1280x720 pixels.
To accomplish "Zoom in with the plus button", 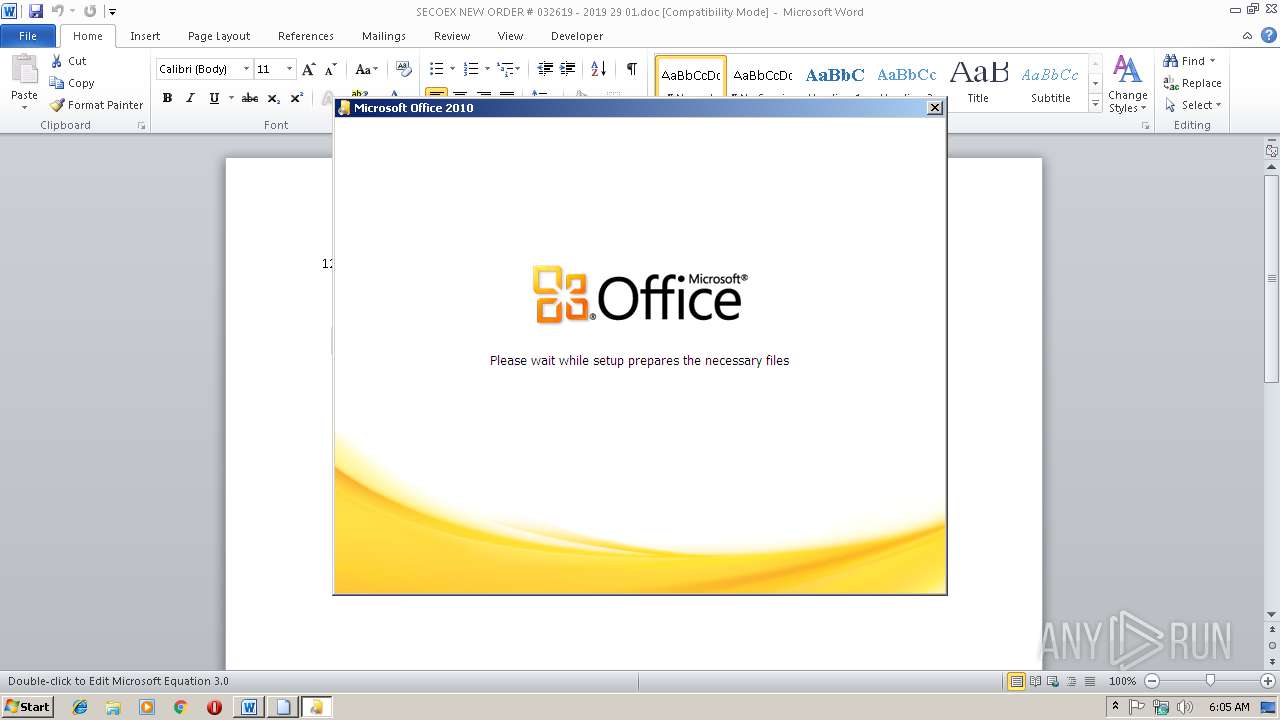I will coord(1268,681).
